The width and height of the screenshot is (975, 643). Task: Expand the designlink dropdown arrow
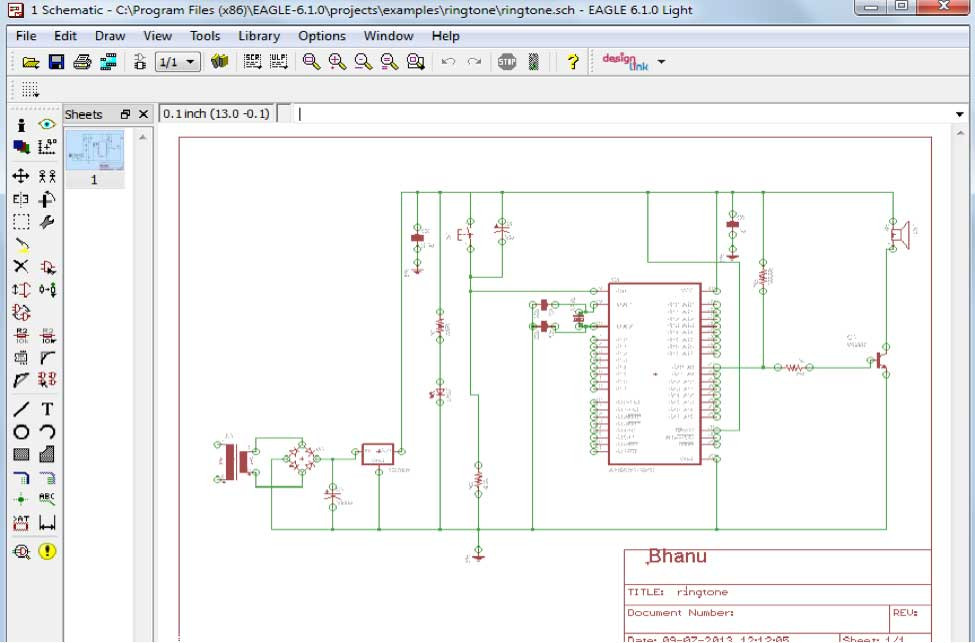click(x=662, y=62)
